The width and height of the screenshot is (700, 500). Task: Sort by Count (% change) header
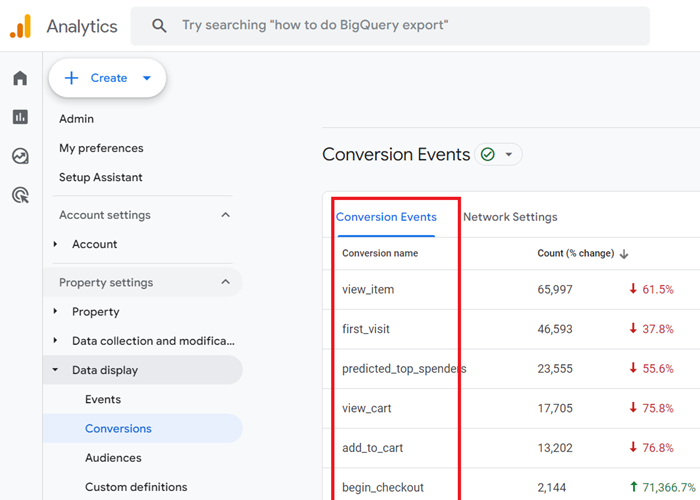(575, 253)
